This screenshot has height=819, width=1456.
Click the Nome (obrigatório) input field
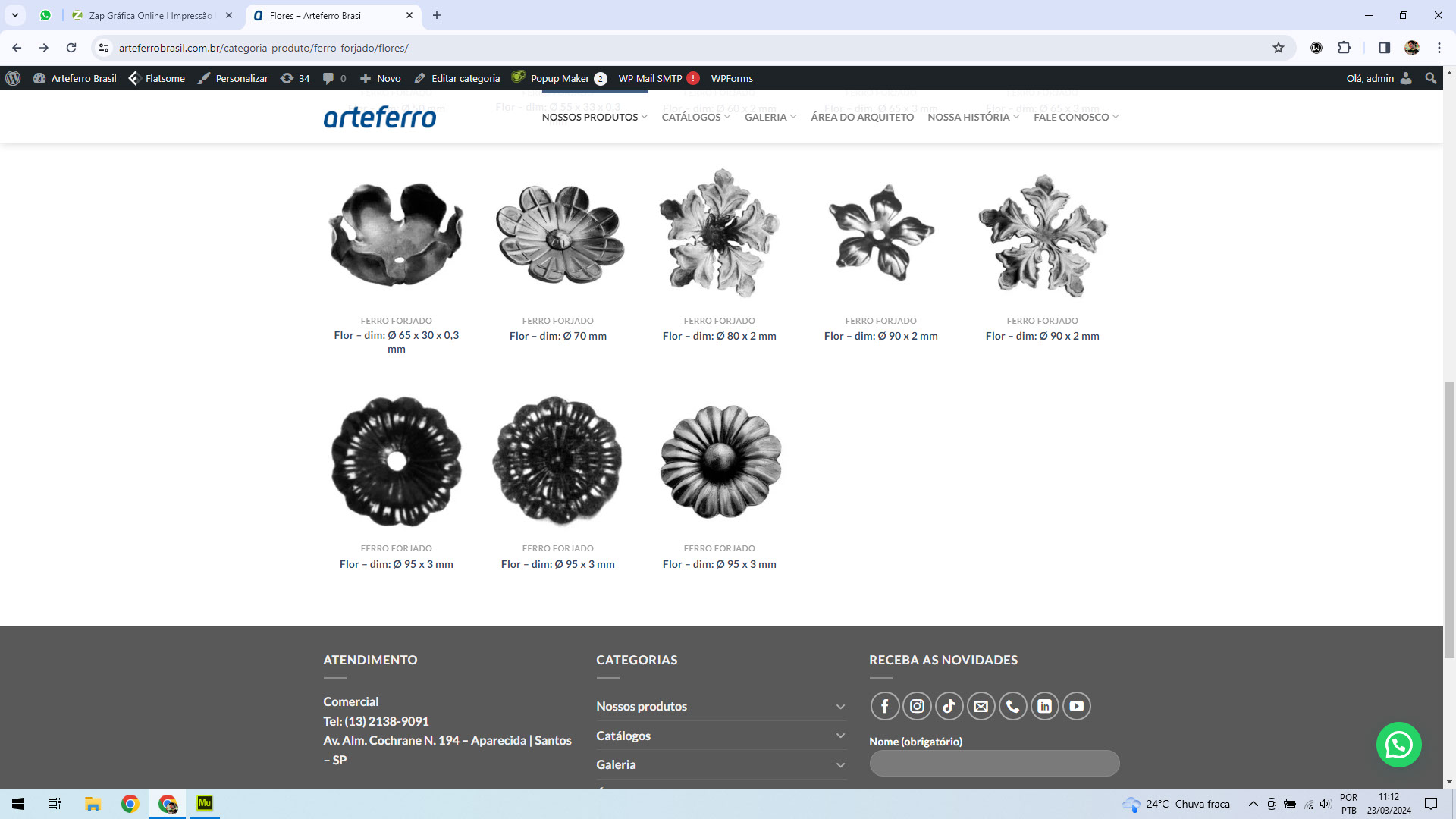[x=993, y=763]
